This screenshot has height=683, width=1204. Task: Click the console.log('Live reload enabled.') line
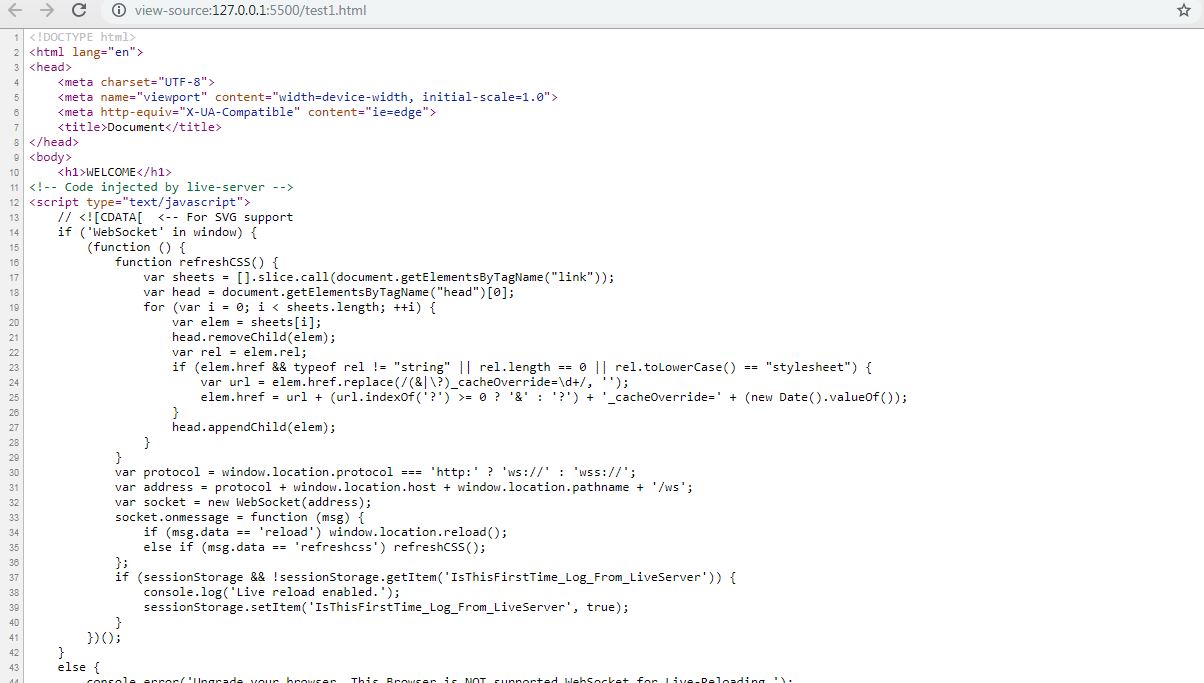click(x=271, y=592)
